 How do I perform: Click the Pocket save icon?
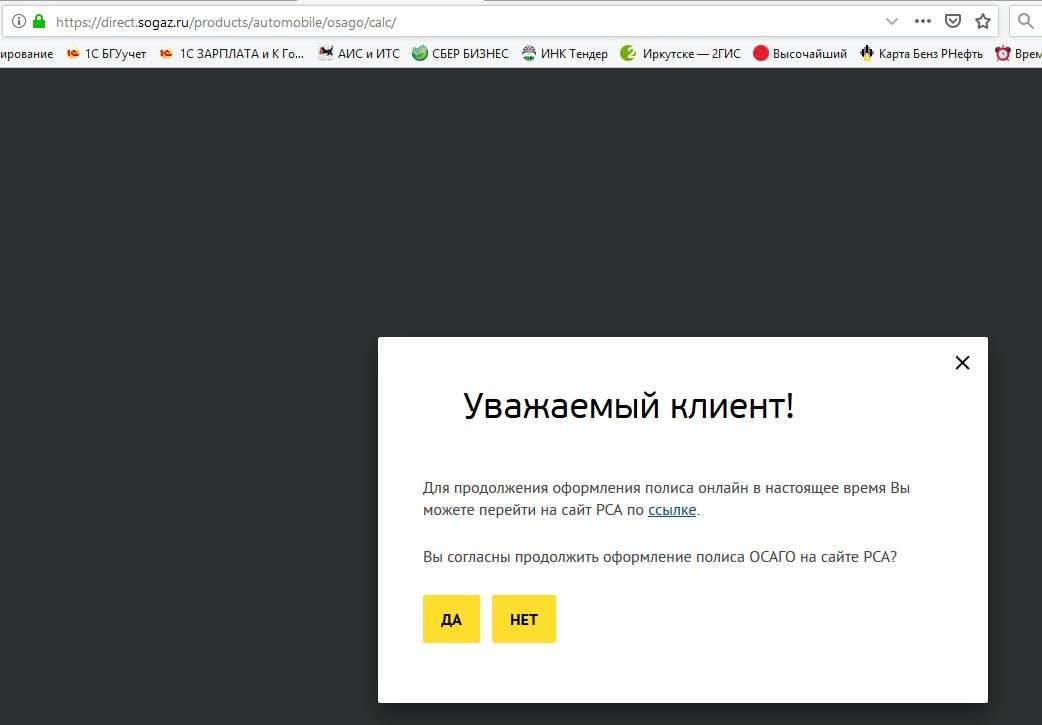pos(953,21)
